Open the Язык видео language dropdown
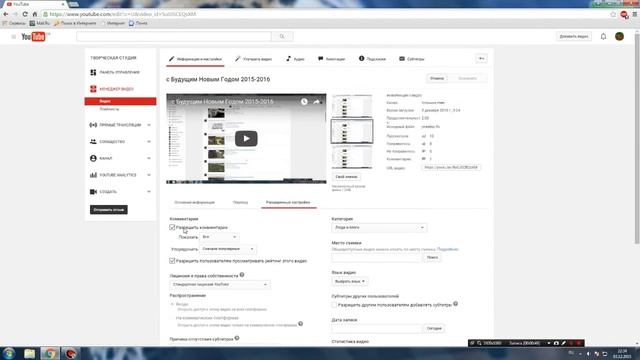The height and width of the screenshot is (360, 640). coord(349,281)
